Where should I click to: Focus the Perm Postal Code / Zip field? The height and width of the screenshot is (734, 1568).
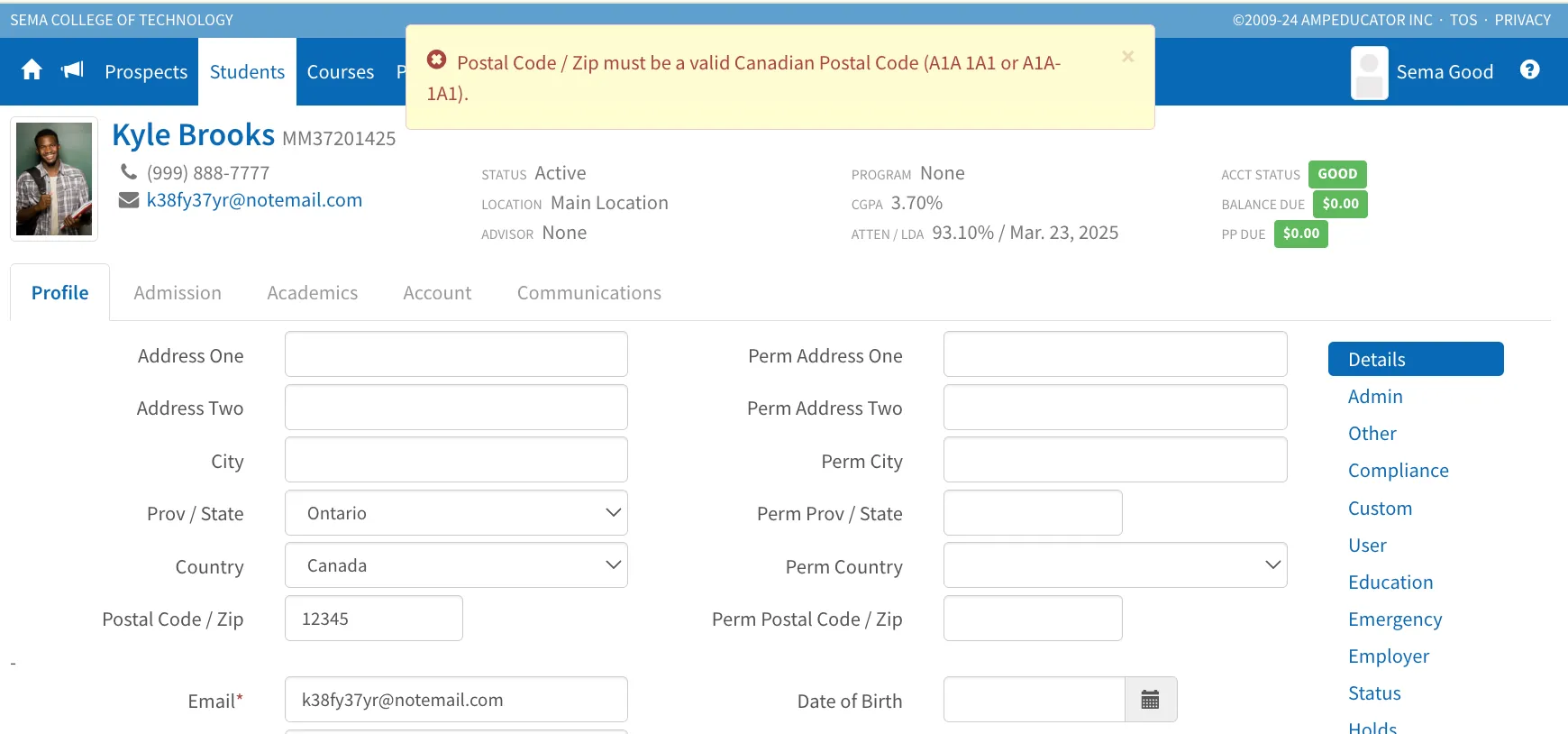[1033, 619]
